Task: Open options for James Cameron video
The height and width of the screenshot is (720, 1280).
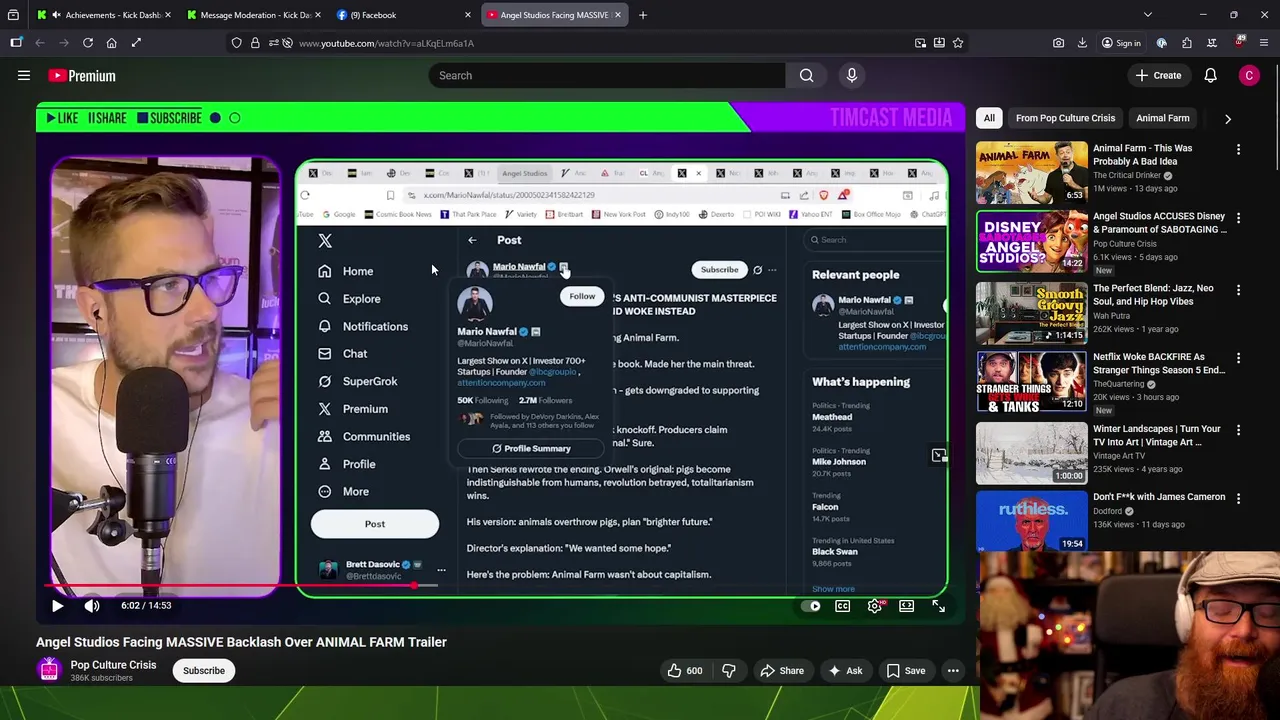Action: [1238, 498]
